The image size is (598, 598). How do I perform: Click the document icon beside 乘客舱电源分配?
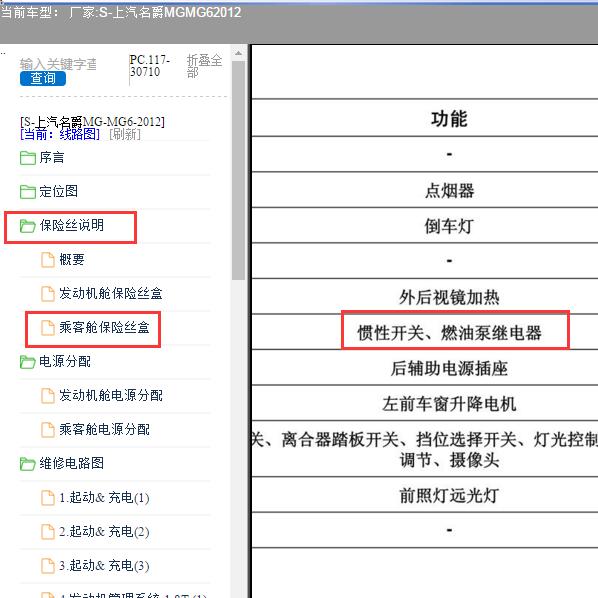pyautogui.click(x=48, y=429)
